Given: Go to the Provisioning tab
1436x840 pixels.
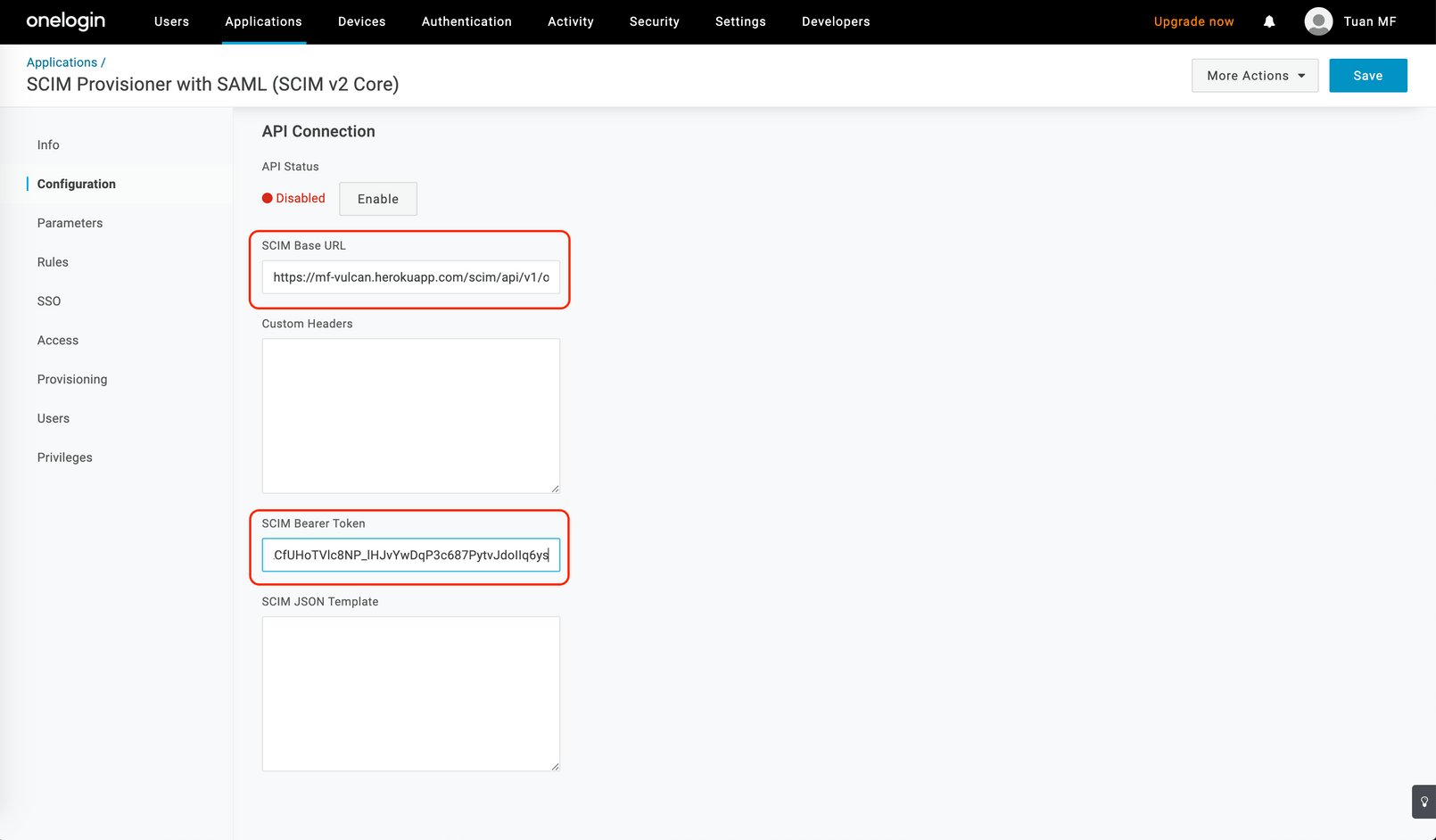Looking at the screenshot, I should pyautogui.click(x=72, y=380).
